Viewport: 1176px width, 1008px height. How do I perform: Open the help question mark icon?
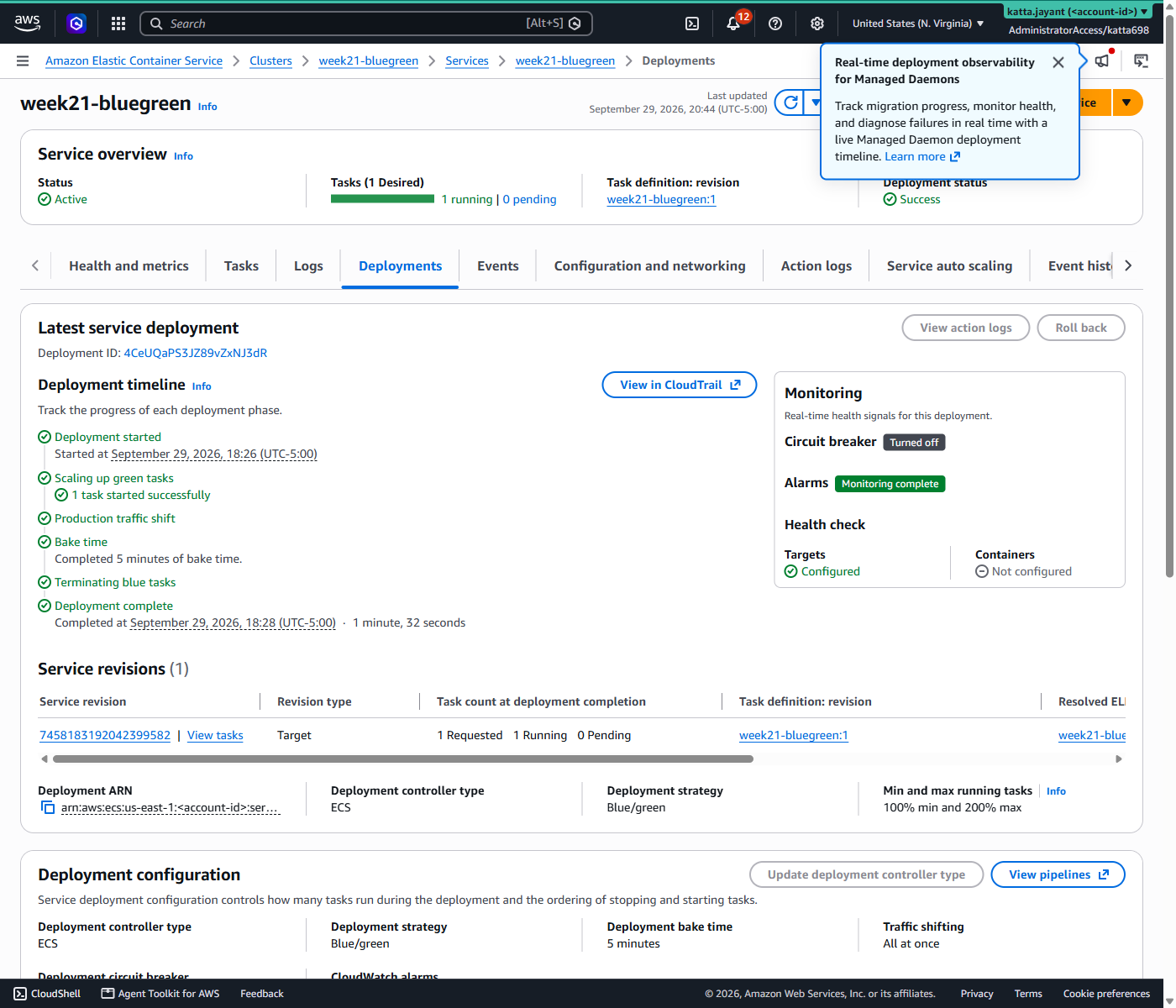pos(775,24)
